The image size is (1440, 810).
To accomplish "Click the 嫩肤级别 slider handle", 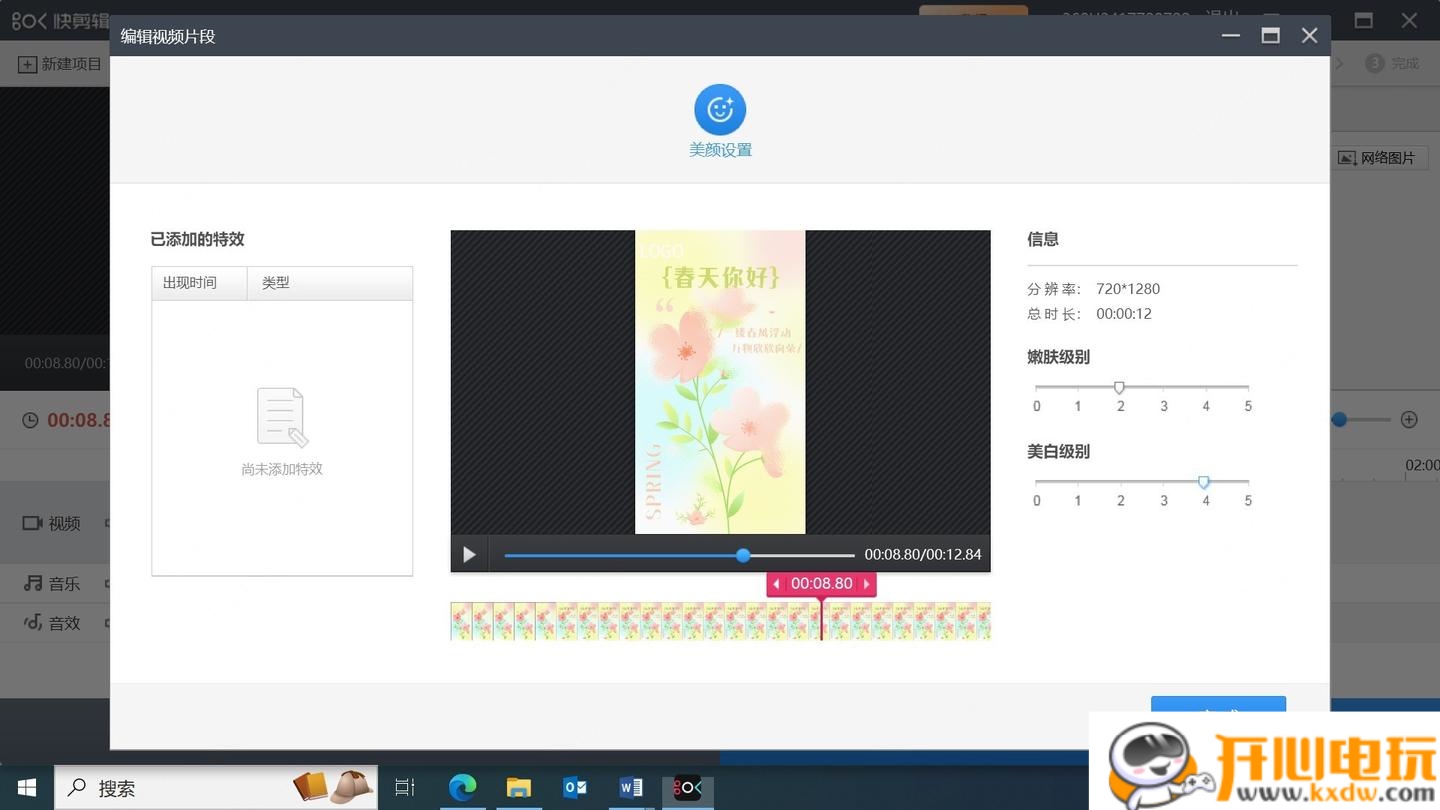I will 1119,388.
